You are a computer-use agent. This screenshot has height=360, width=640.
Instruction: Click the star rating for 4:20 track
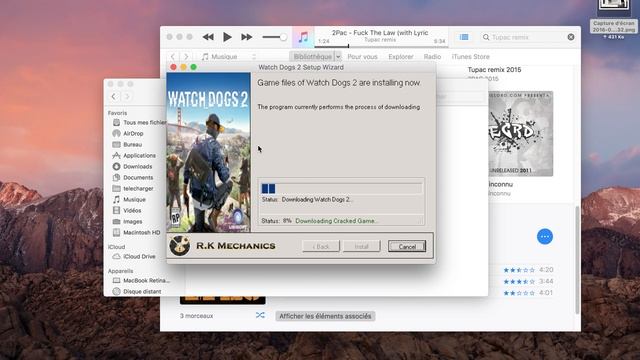point(519,270)
